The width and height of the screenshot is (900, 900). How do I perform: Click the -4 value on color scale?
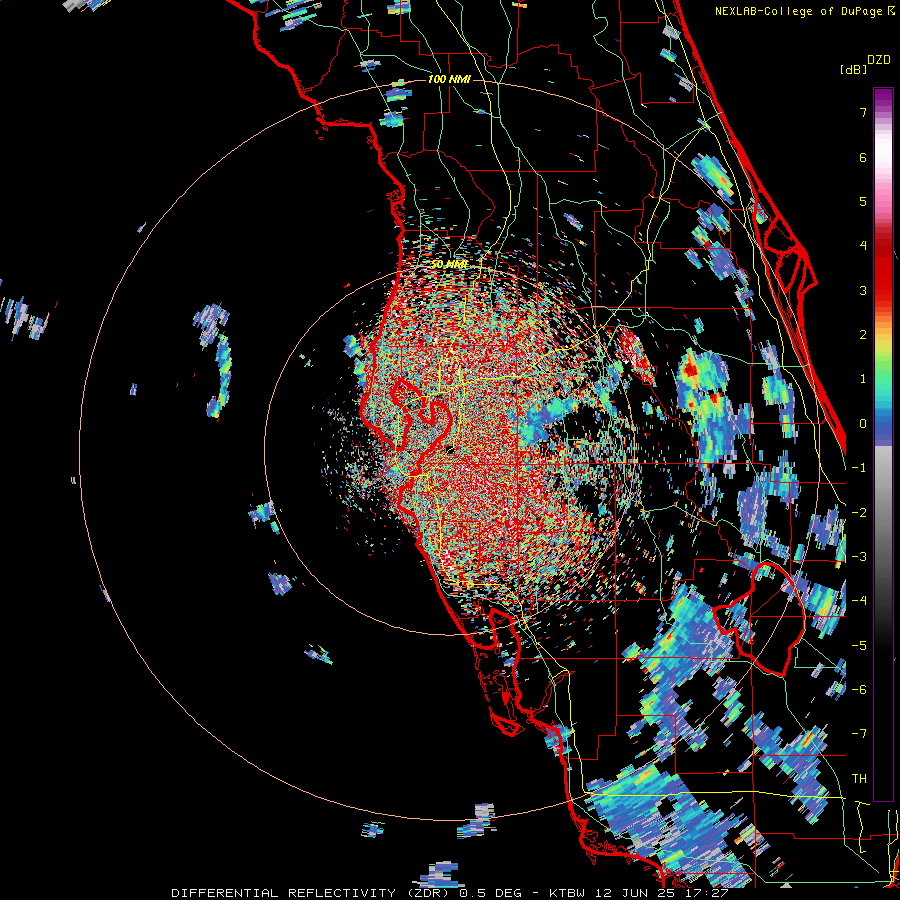pos(859,601)
